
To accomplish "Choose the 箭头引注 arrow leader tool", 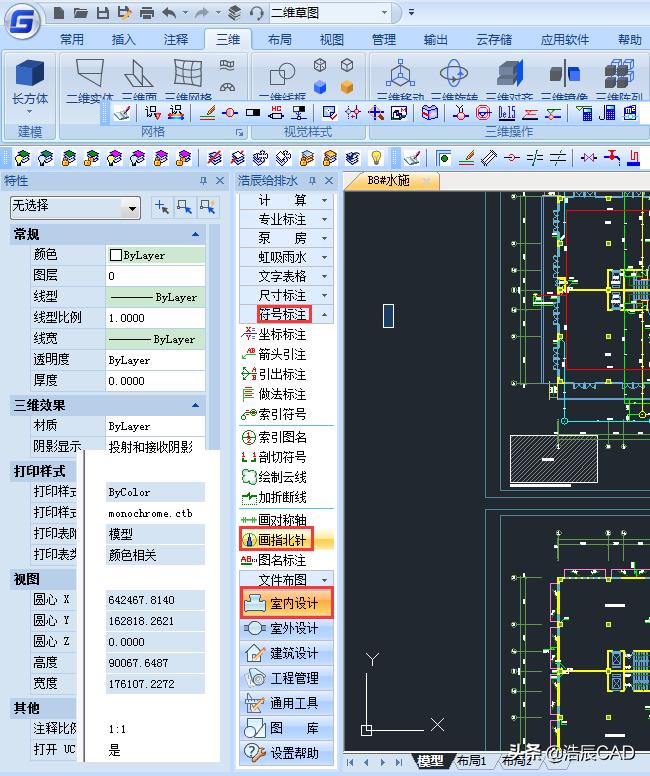I will pos(281,354).
